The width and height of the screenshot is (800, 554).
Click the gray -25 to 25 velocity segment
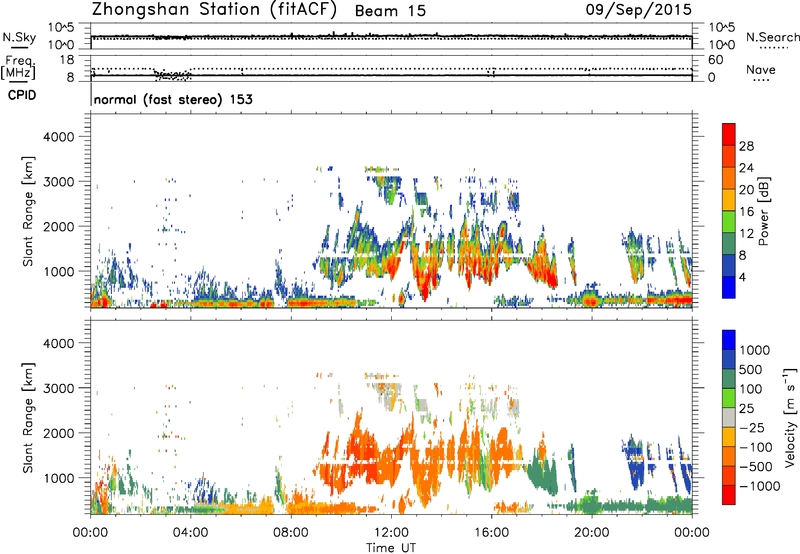point(729,417)
